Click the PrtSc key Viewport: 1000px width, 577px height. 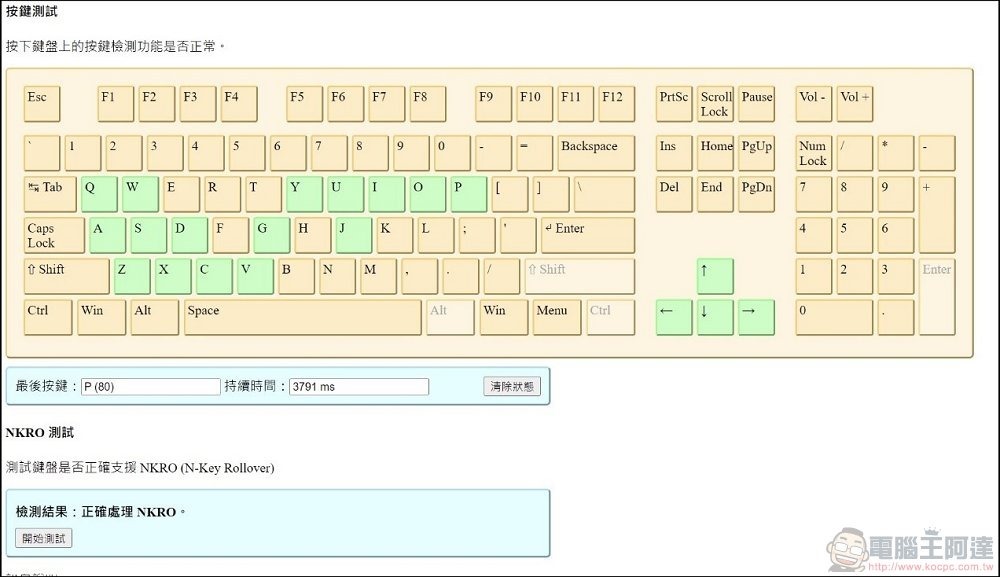(x=674, y=104)
